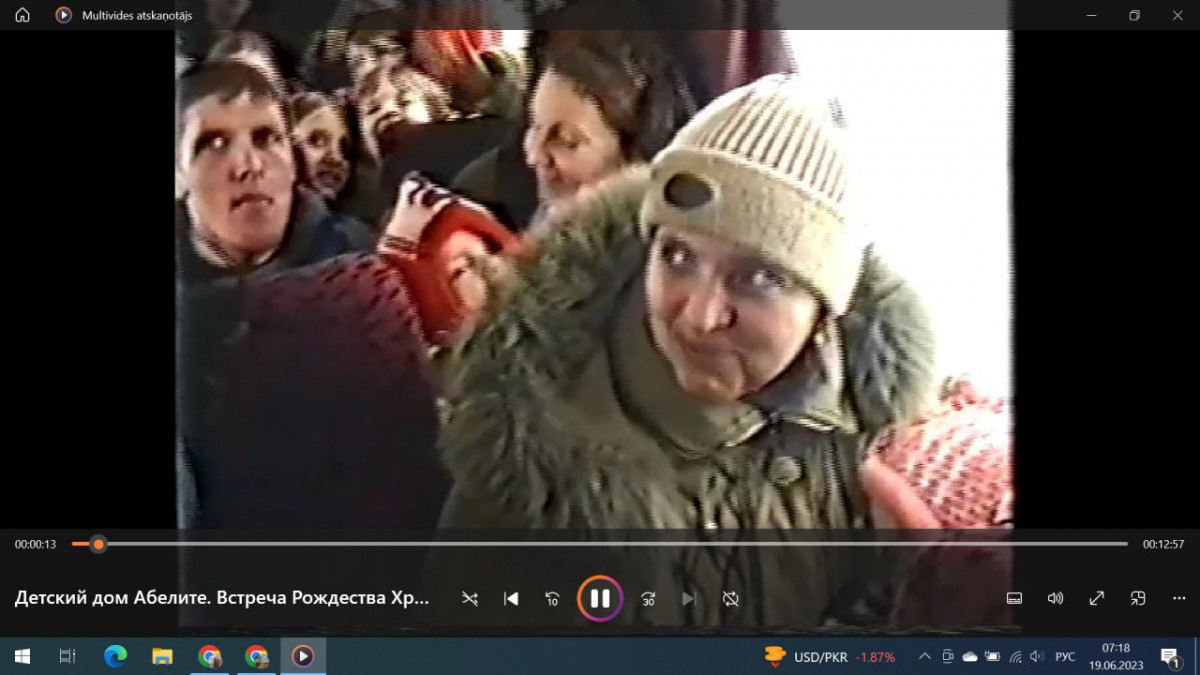Open the Chrome icon beside Media Player
Image resolution: width=1200 pixels, height=675 pixels.
click(256, 656)
